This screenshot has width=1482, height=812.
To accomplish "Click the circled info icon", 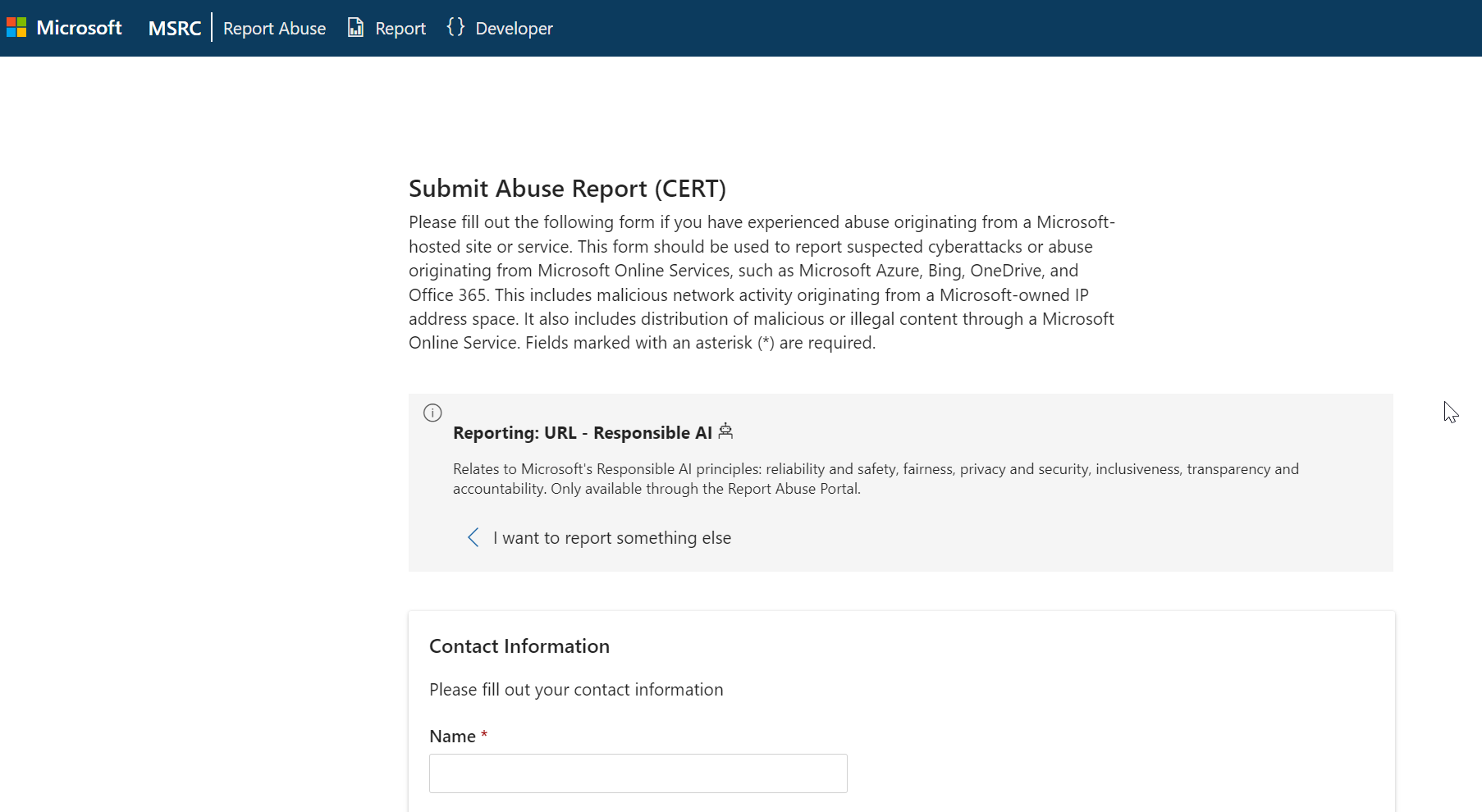I will [432, 413].
